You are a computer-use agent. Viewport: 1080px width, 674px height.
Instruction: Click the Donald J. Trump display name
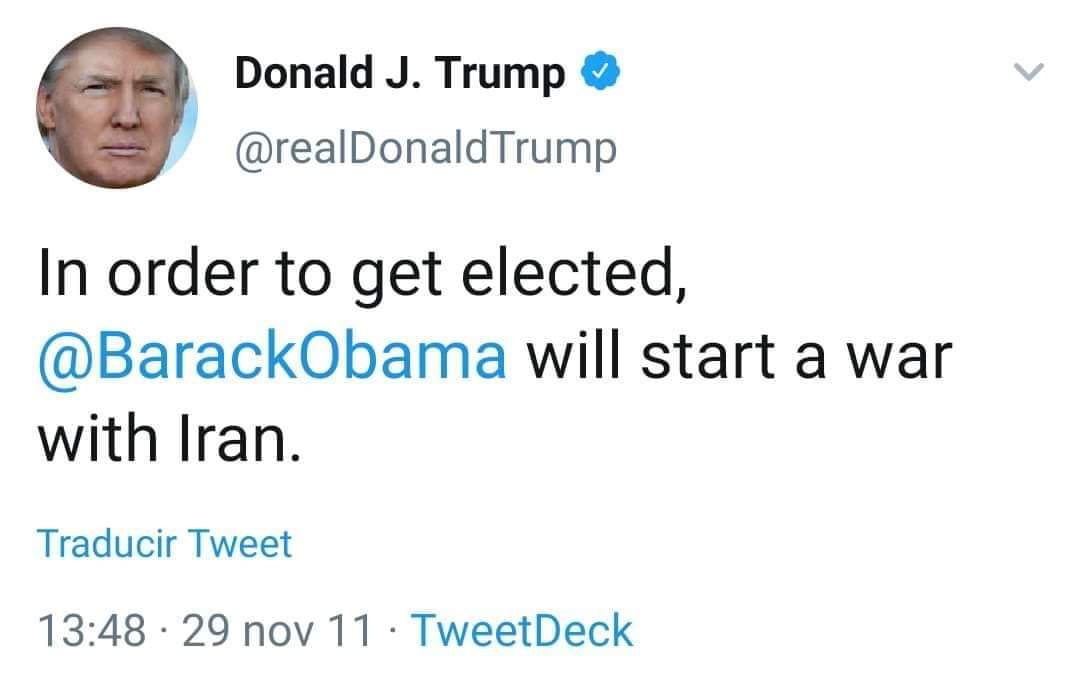coord(400,74)
